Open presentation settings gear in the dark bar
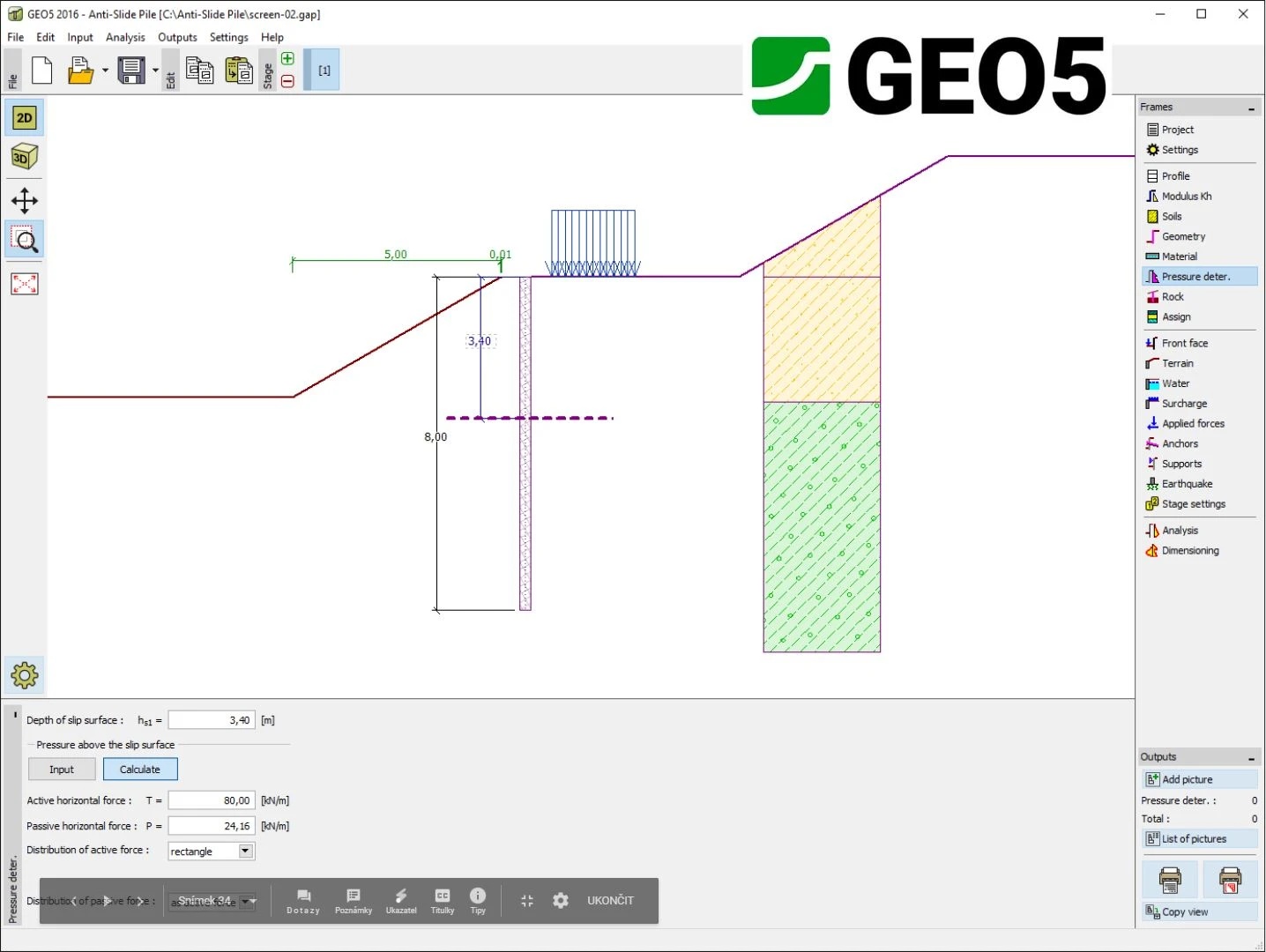 pos(561,901)
